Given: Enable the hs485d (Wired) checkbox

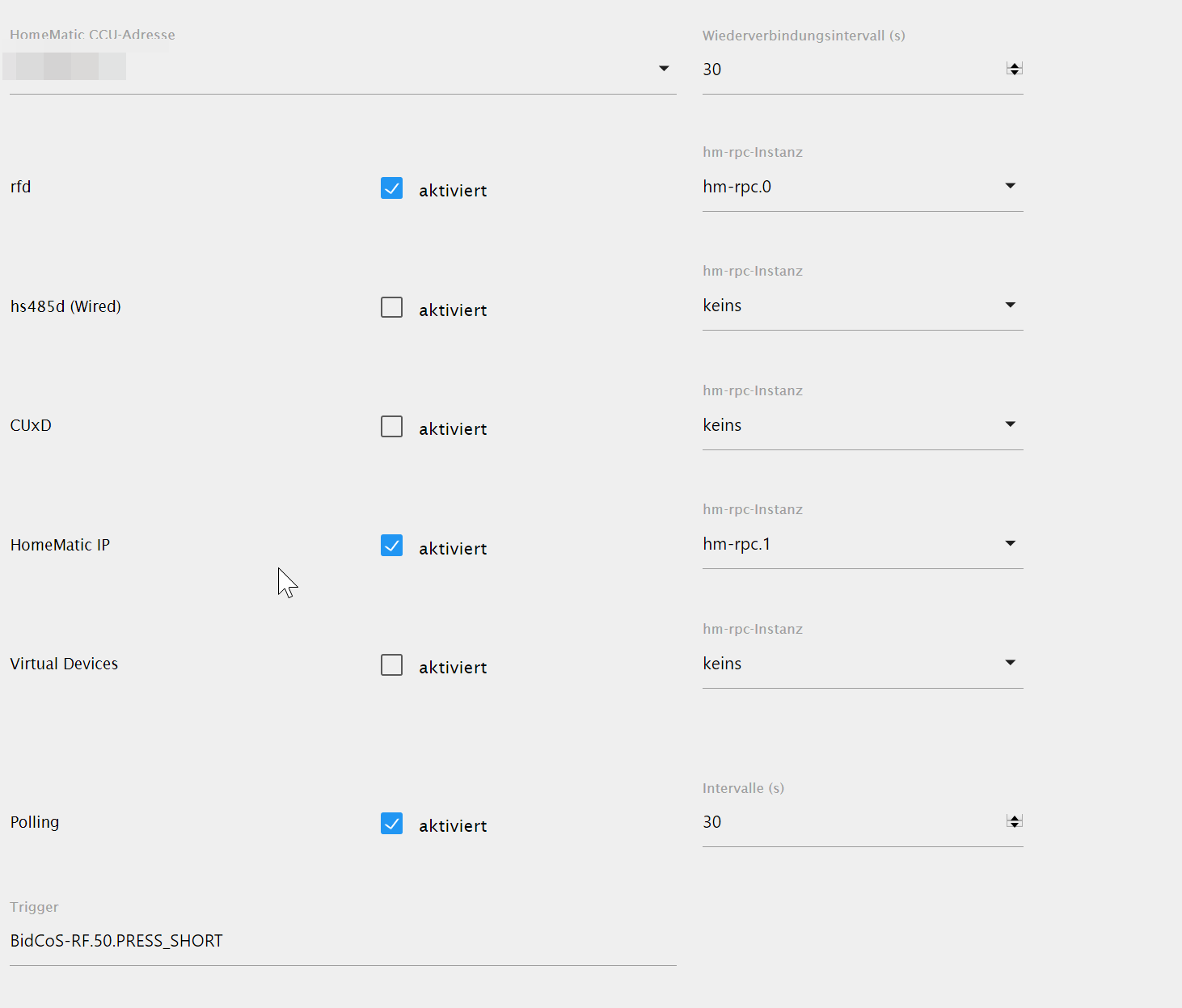Looking at the screenshot, I should pyautogui.click(x=391, y=307).
